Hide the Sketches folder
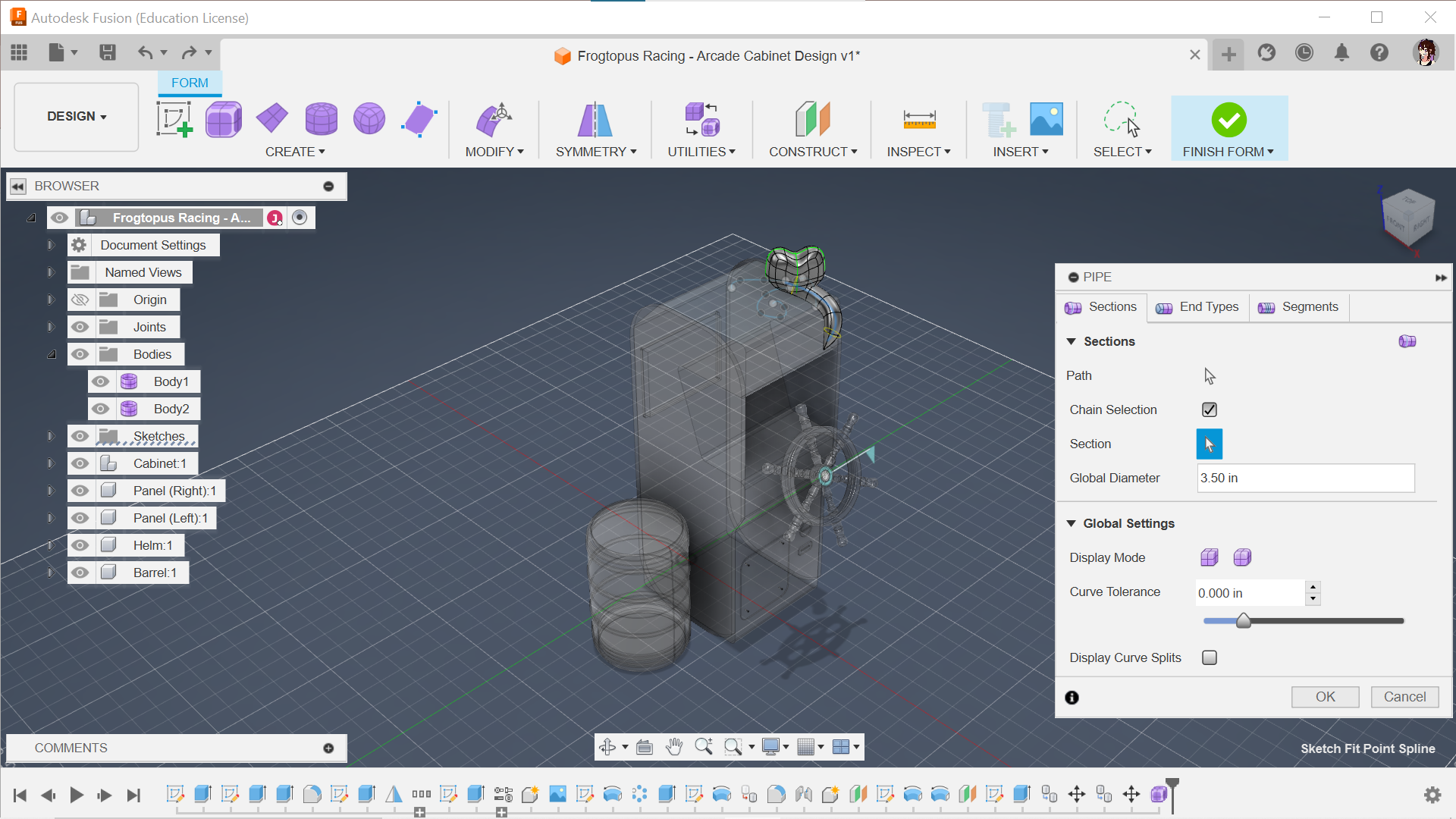 (x=80, y=436)
